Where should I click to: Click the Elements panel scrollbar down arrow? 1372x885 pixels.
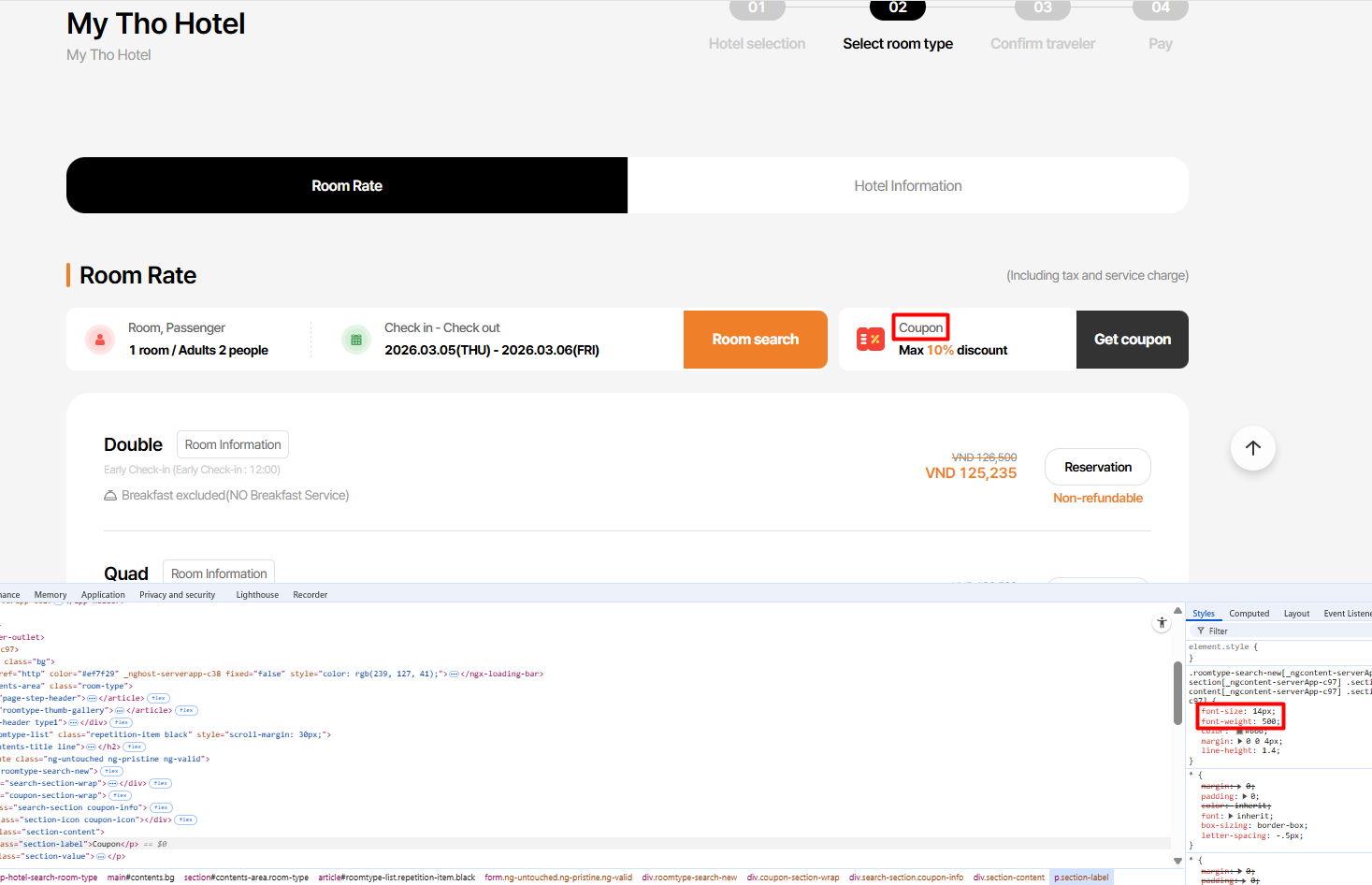tap(1177, 861)
